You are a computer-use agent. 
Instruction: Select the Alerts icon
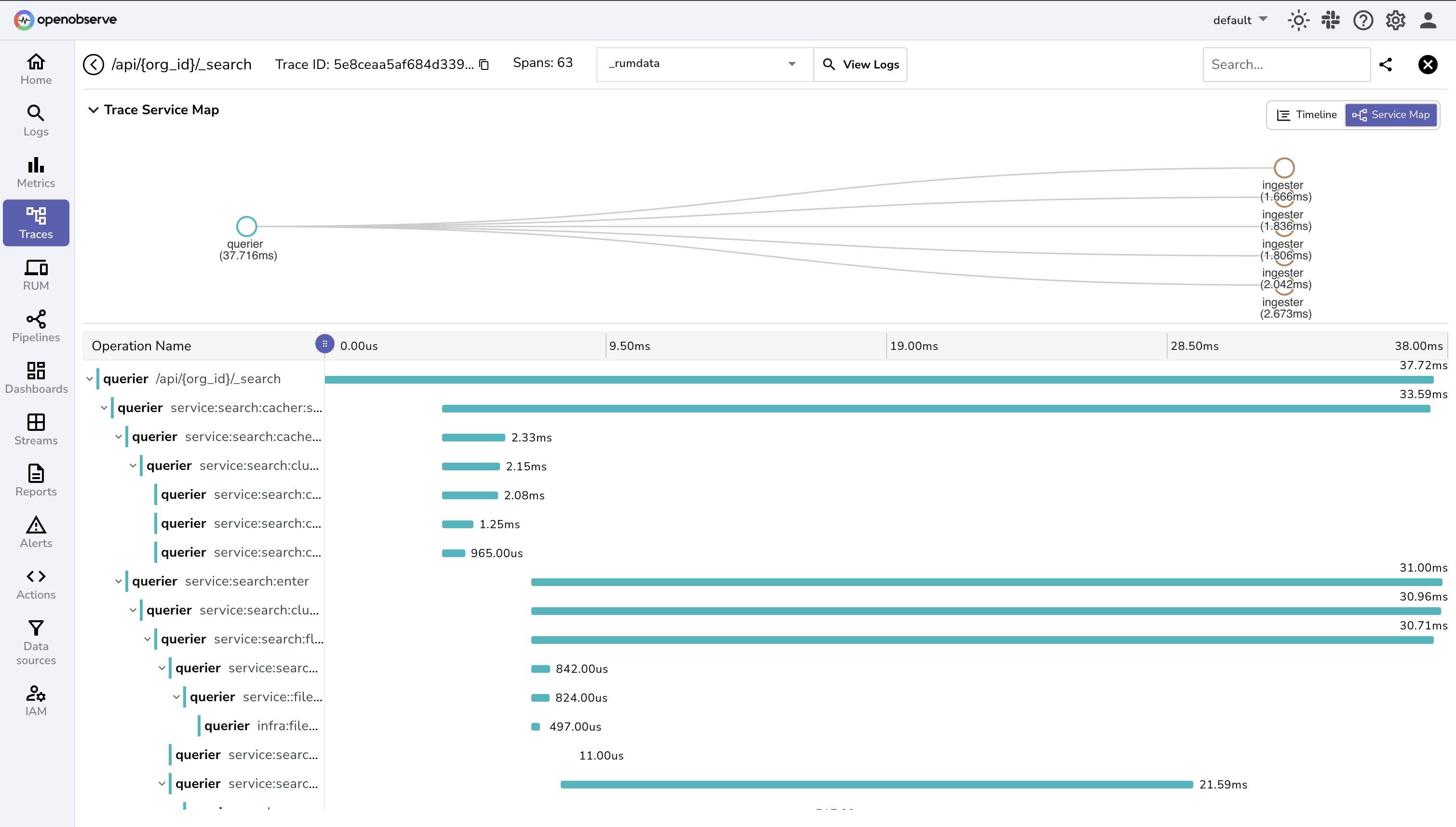pyautogui.click(x=35, y=532)
